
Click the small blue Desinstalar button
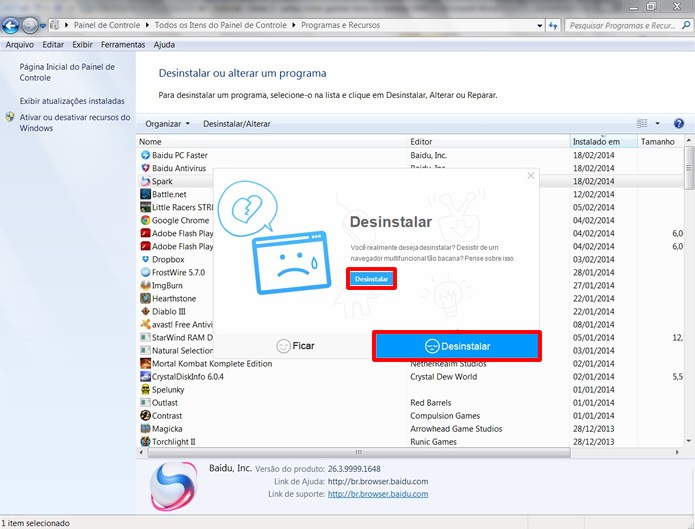point(371,279)
